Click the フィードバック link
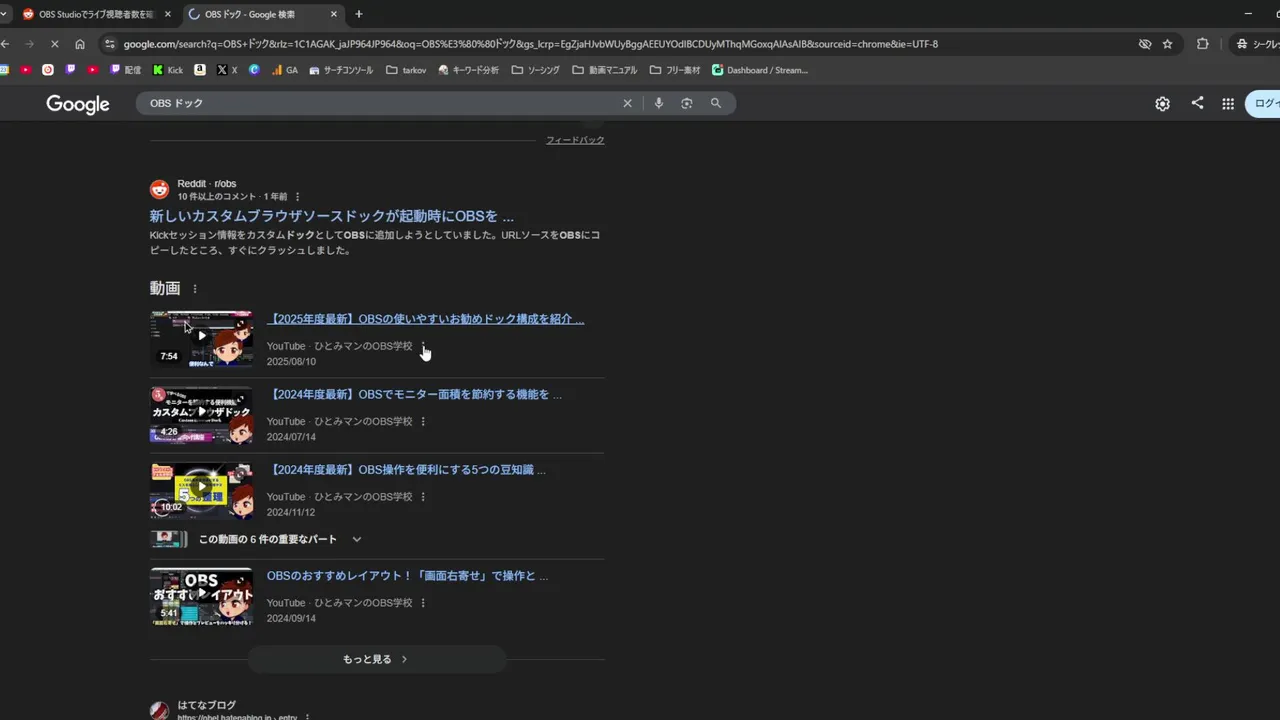Screen dimensions: 1280x720 point(575,140)
